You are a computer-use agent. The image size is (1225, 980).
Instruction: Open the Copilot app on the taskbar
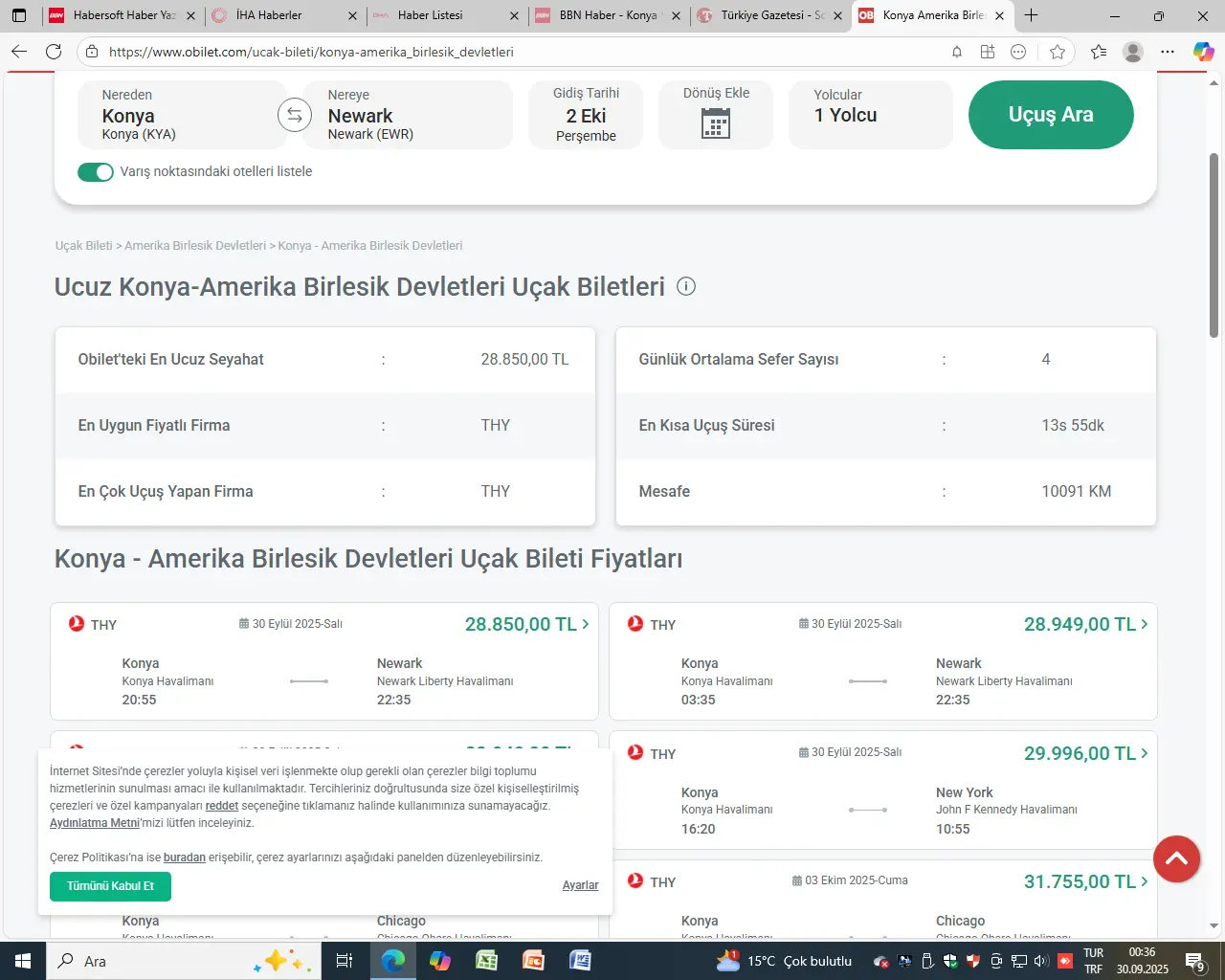click(x=439, y=961)
